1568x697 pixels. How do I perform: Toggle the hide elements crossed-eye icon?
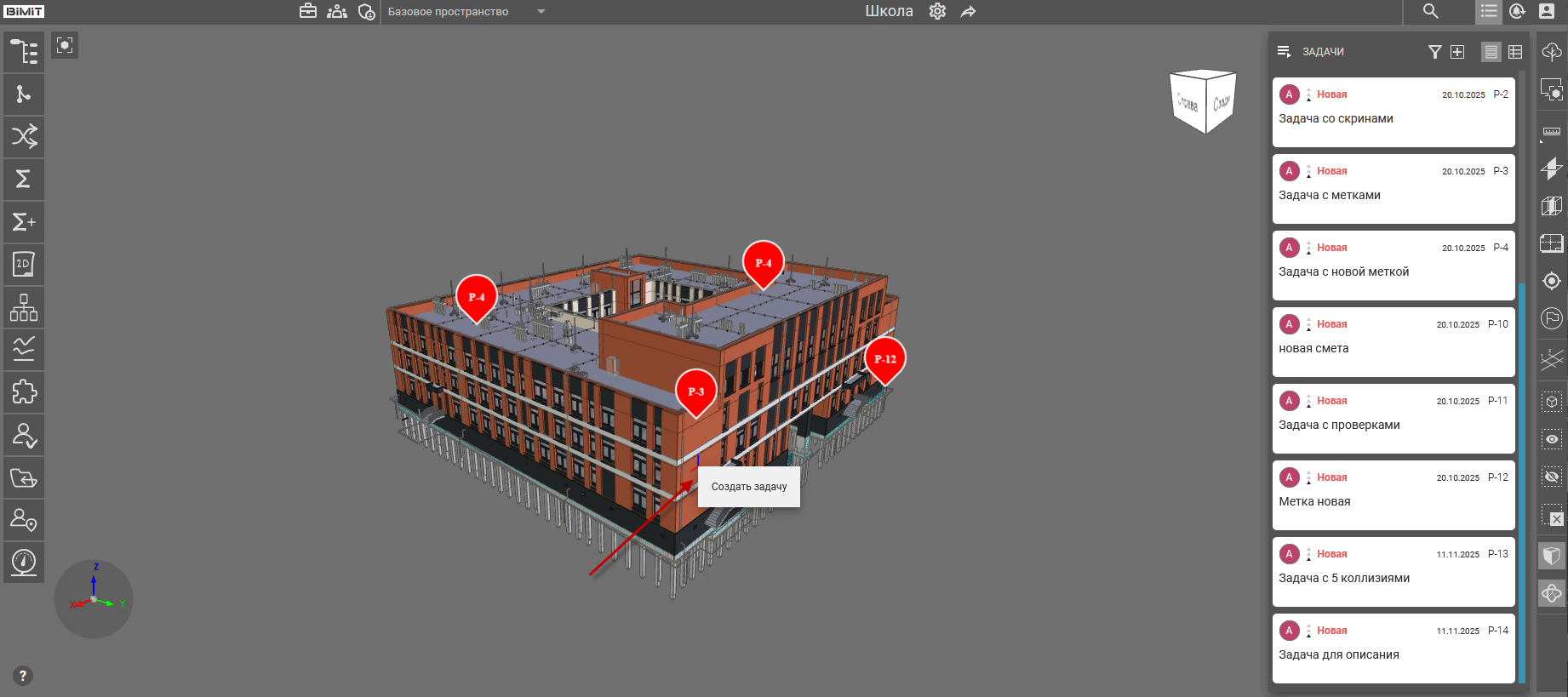1552,477
